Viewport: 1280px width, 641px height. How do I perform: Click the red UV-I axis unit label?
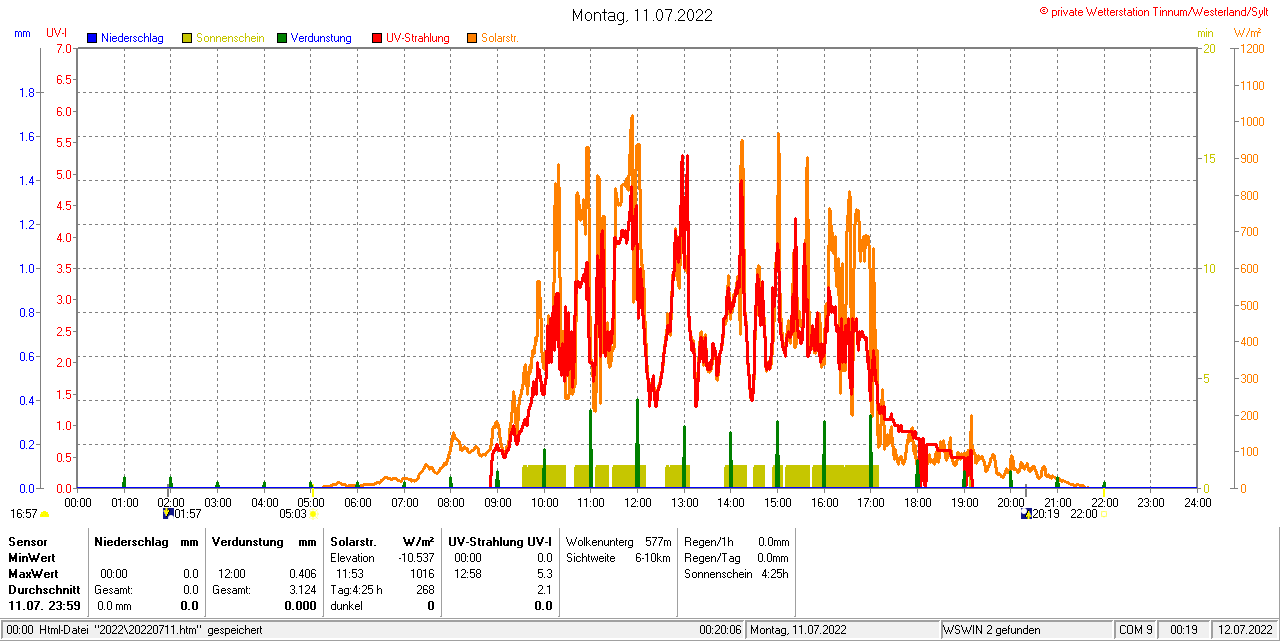(57, 33)
